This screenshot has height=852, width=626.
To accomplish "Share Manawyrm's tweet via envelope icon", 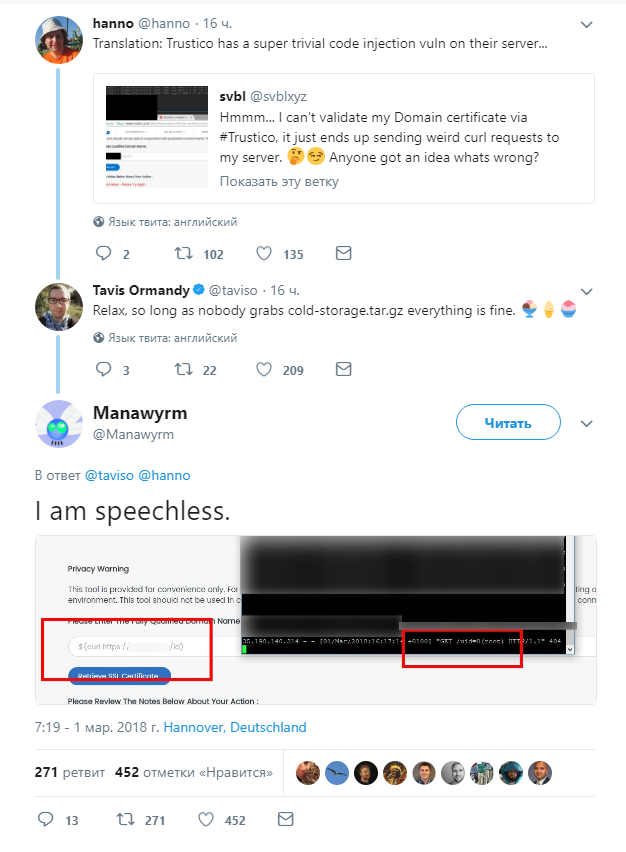I will (285, 820).
